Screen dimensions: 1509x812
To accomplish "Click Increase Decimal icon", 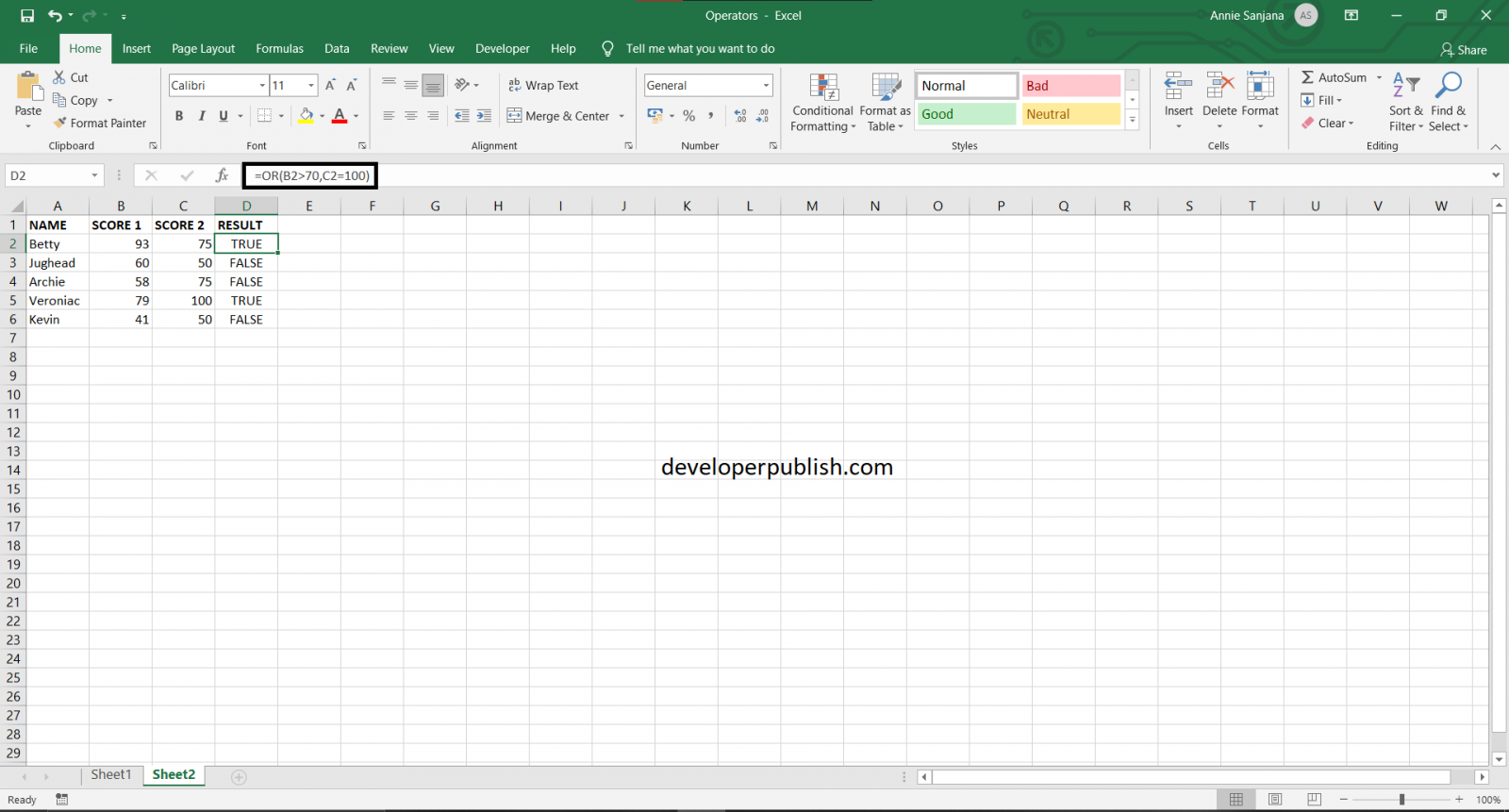I will (740, 115).
